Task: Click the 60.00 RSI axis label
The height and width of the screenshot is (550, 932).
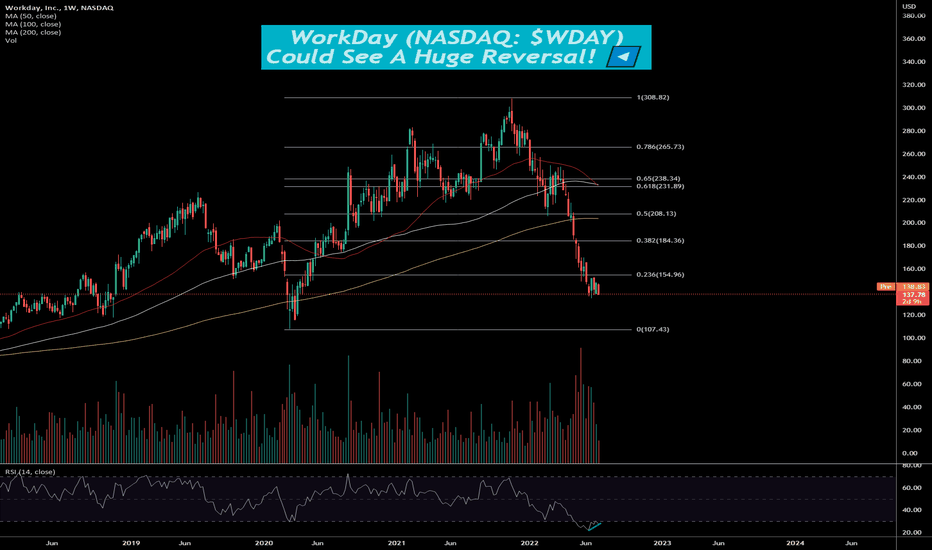Action: pos(912,488)
